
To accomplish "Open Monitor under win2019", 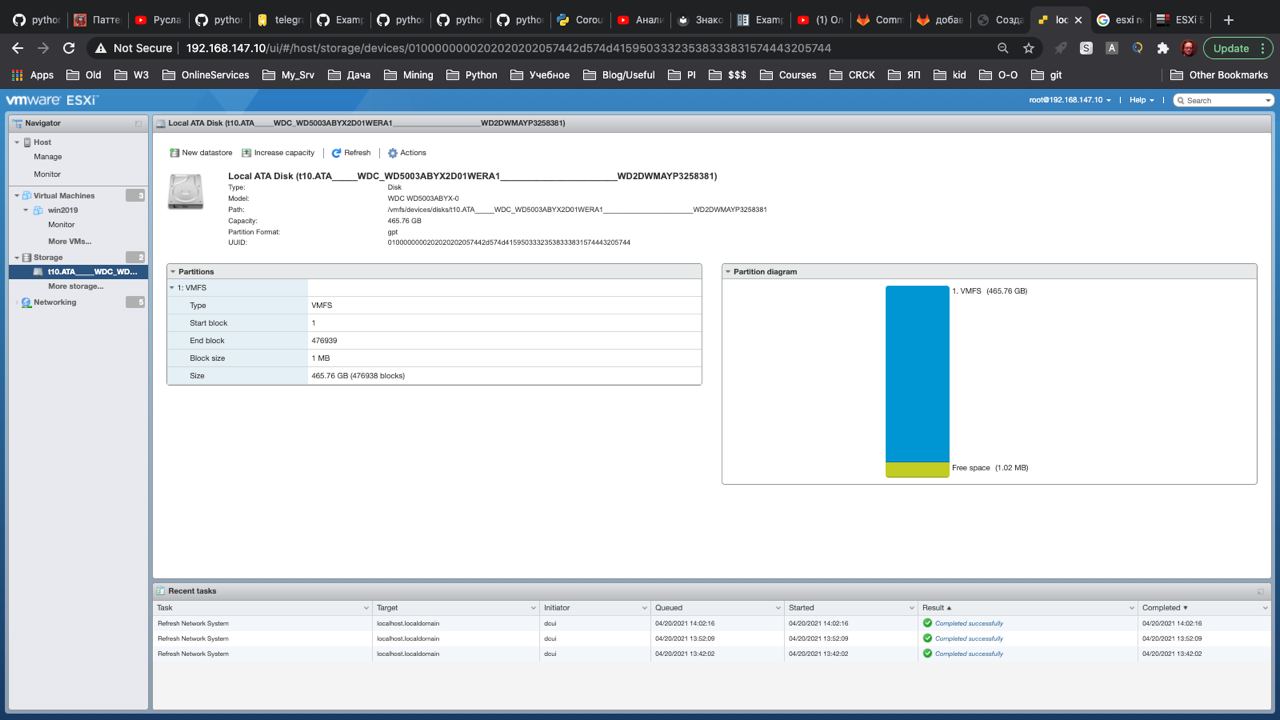I will coord(61,225).
